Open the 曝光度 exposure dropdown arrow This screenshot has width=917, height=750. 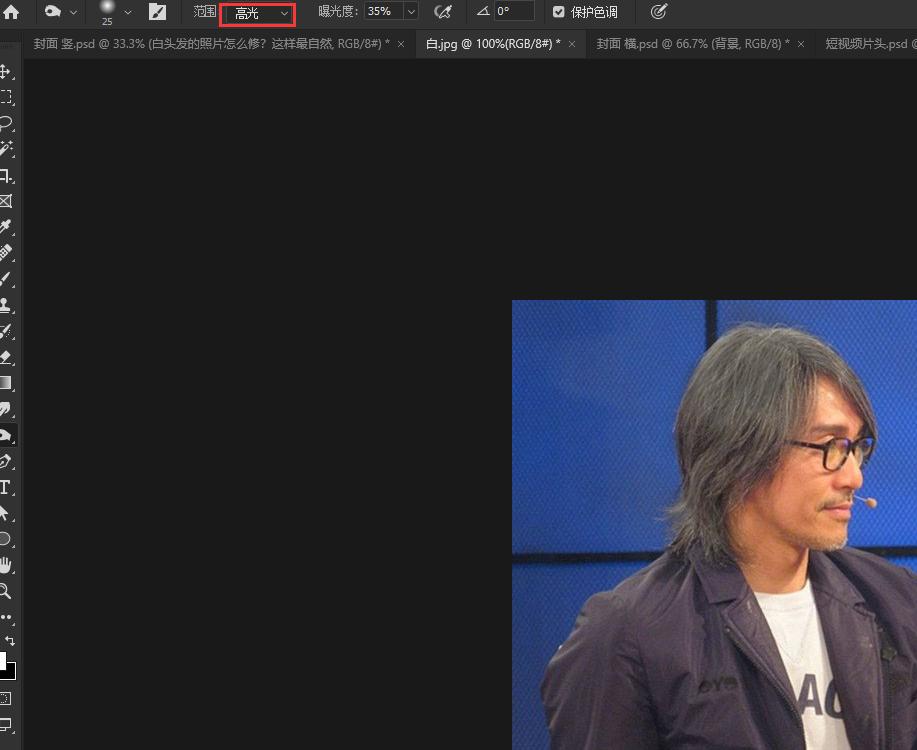(x=410, y=11)
